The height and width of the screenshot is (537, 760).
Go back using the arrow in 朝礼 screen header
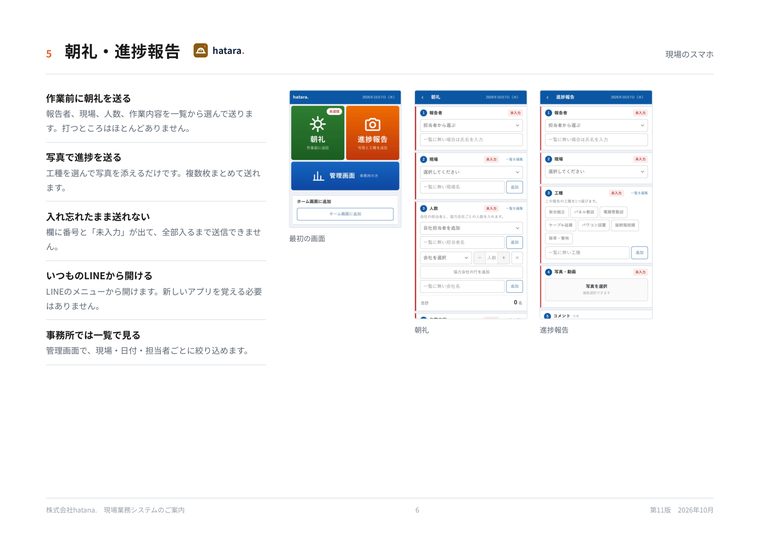click(423, 97)
